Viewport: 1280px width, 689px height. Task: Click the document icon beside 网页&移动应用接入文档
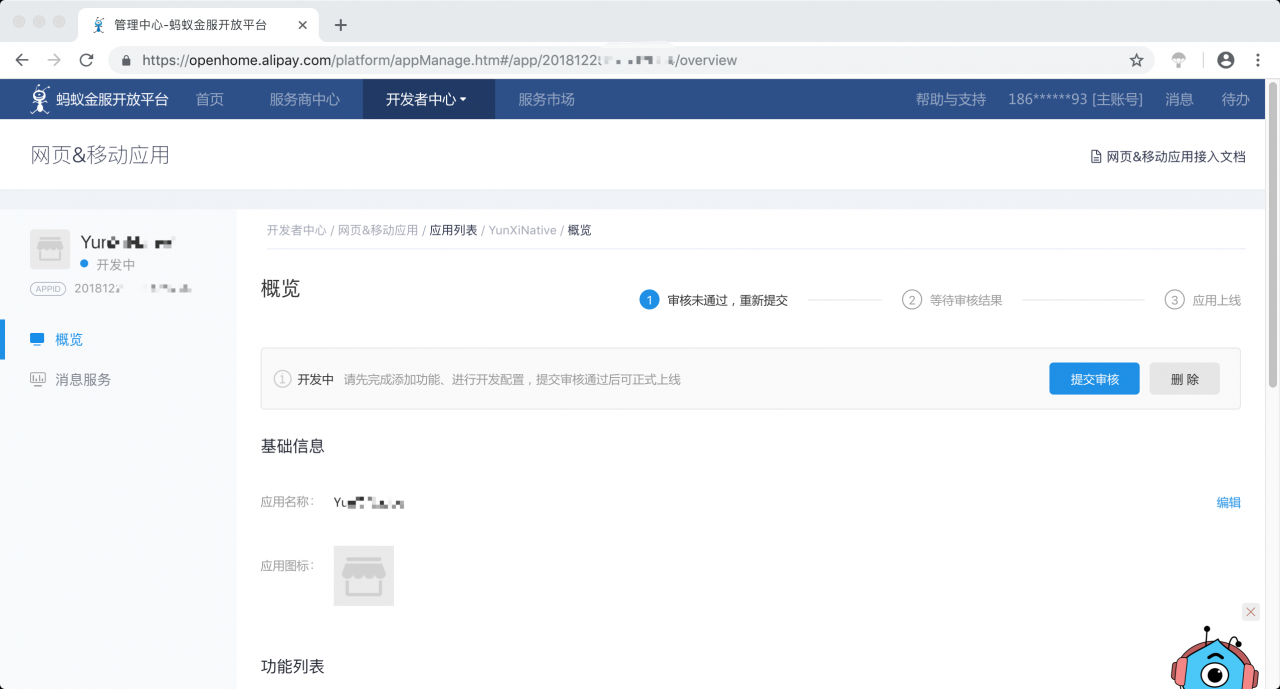1095,156
